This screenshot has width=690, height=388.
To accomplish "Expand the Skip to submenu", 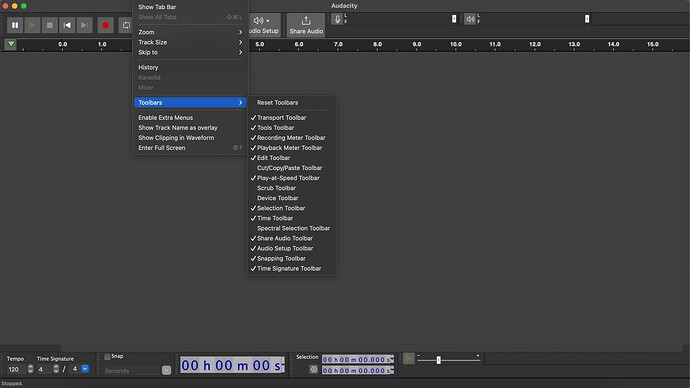I will click(x=190, y=52).
